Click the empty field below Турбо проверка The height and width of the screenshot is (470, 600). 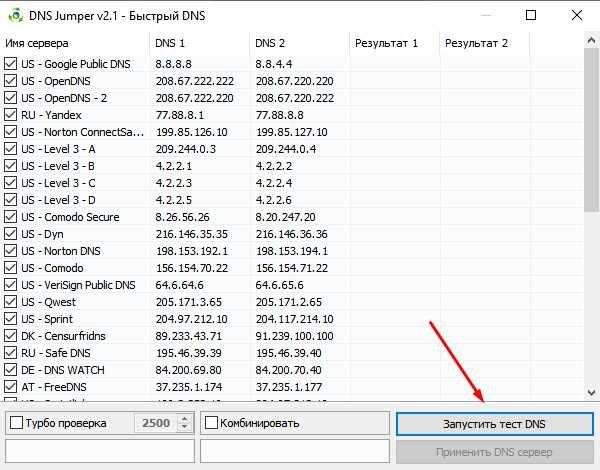click(100, 451)
